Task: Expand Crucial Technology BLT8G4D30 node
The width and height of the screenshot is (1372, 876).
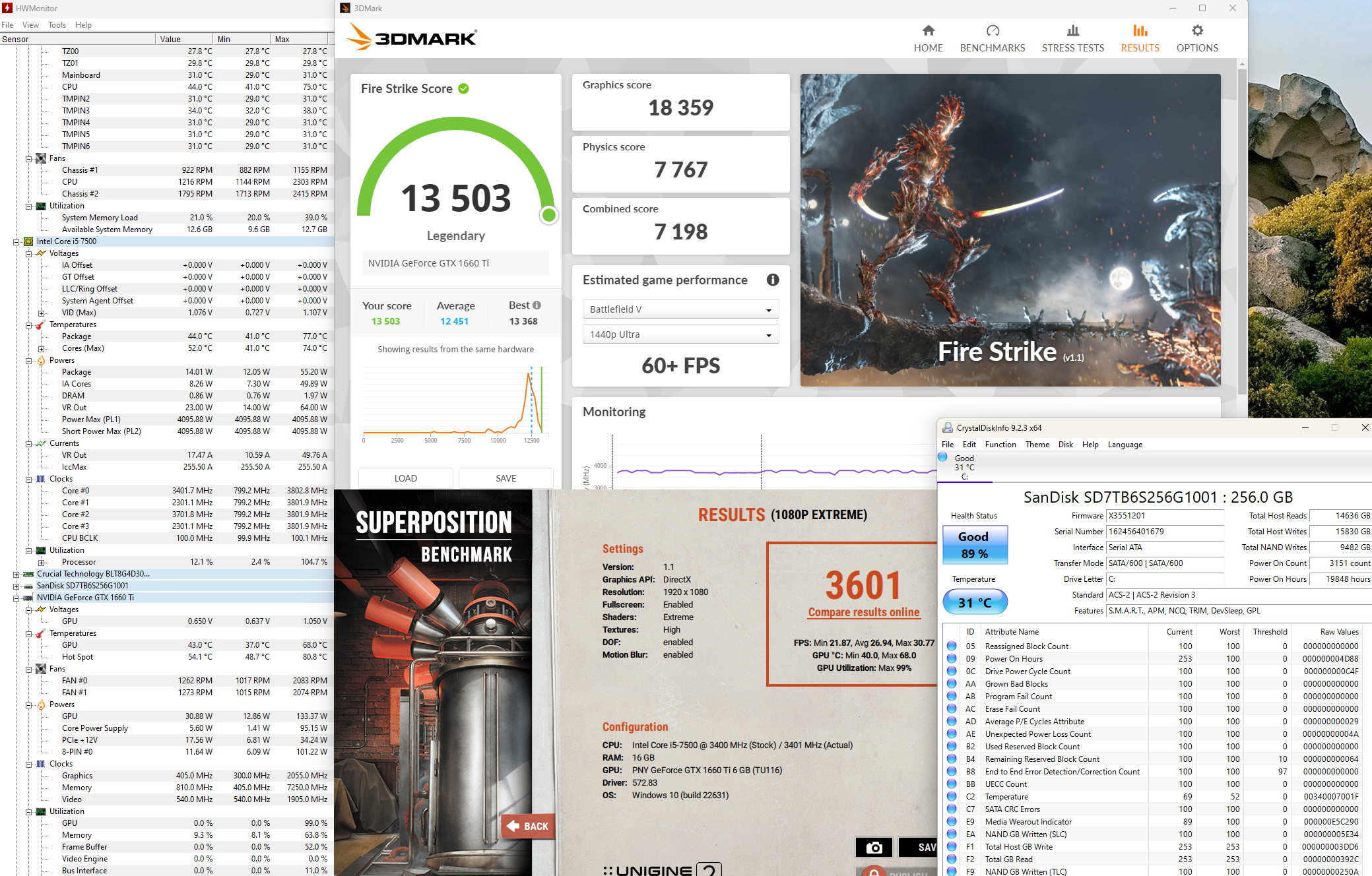Action: 16,575
